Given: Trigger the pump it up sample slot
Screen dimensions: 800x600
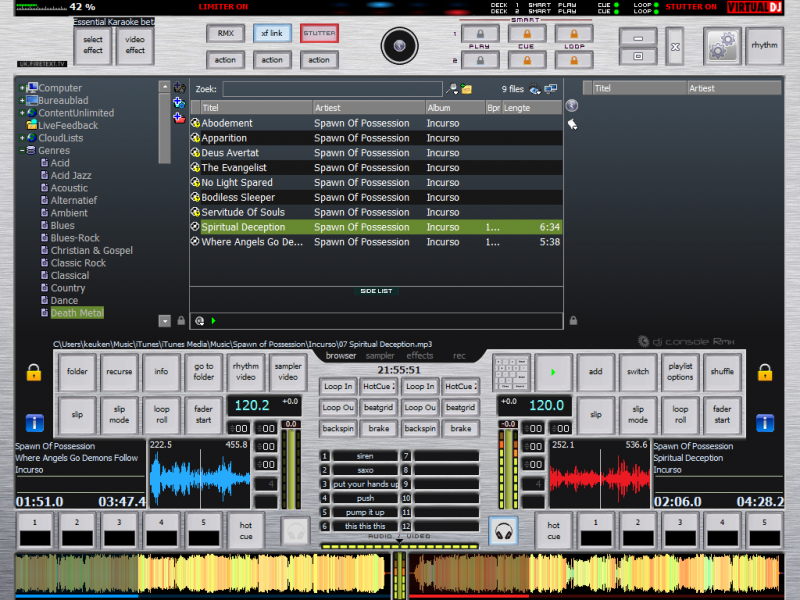Looking at the screenshot, I should pyautogui.click(x=364, y=512).
